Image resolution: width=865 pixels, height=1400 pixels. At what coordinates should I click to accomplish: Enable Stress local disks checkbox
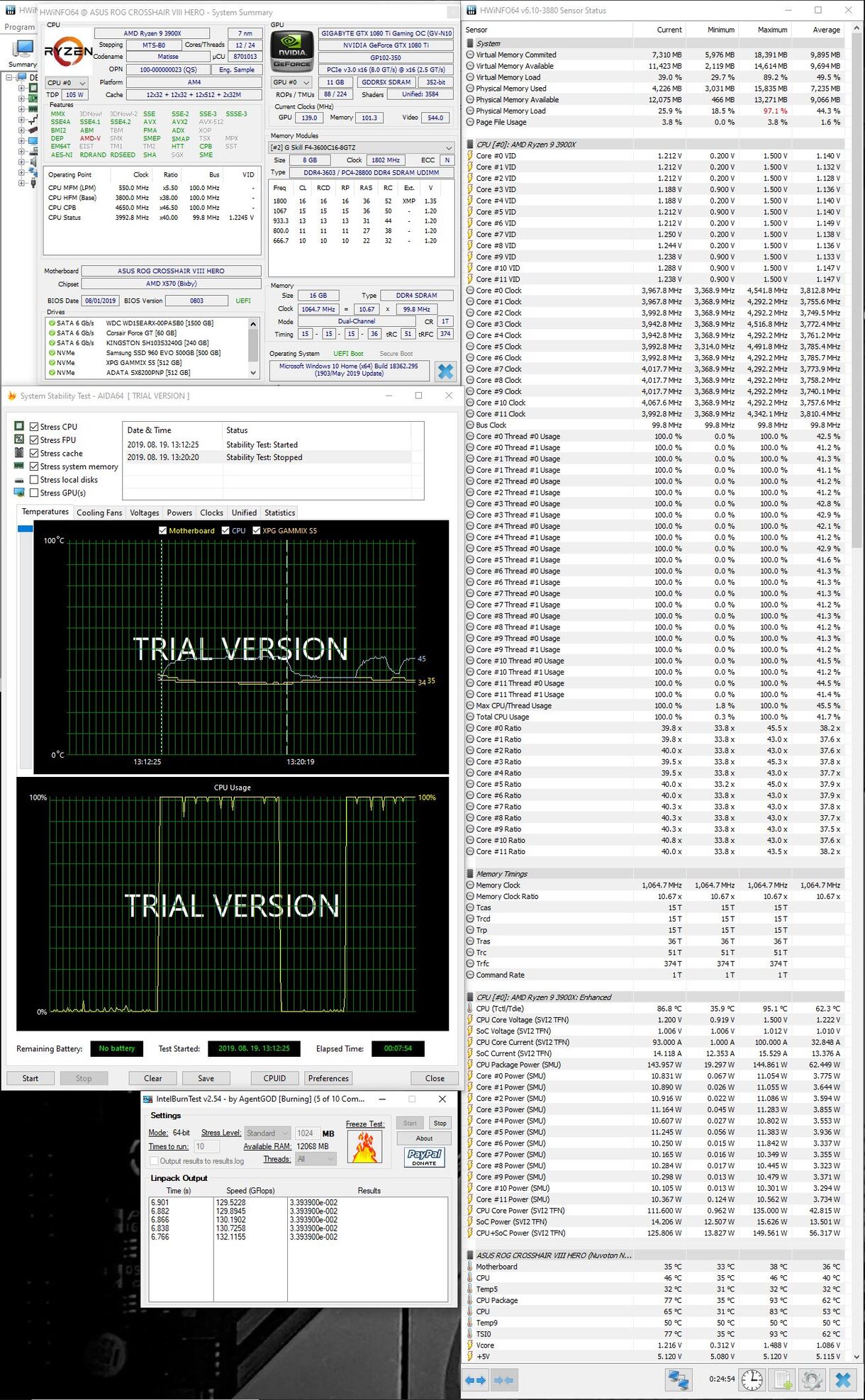tap(33, 480)
